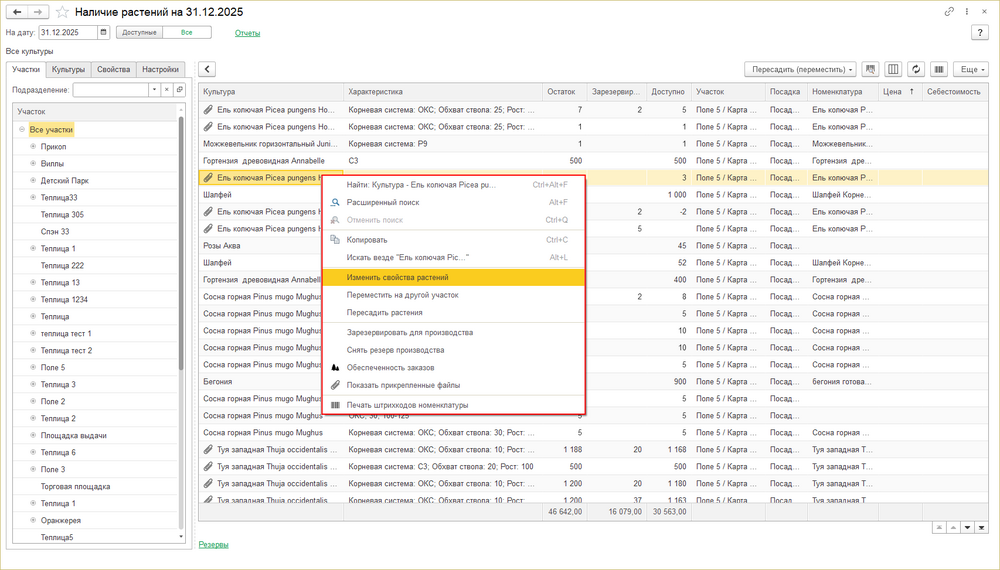Open the Отчеты link
The height and width of the screenshot is (570, 1000).
click(247, 33)
